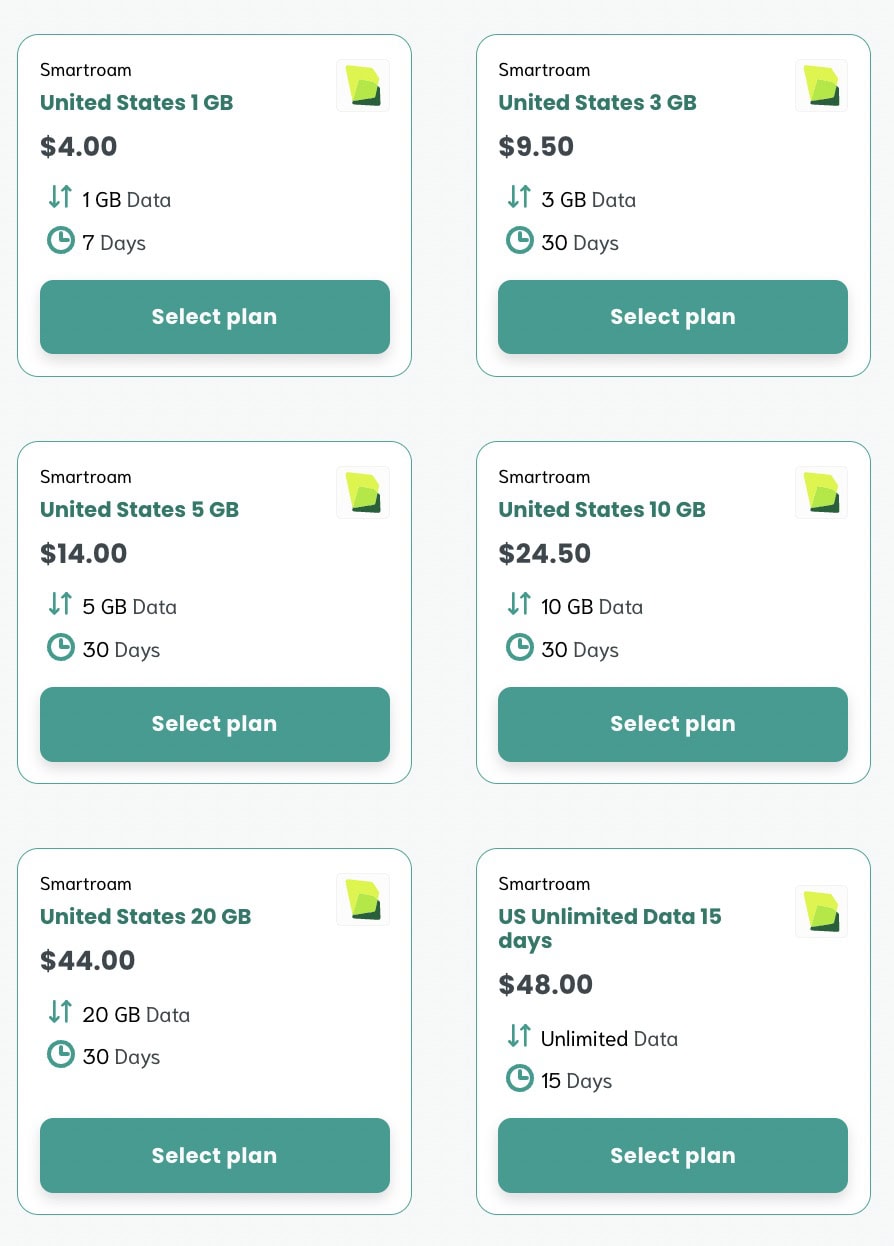Click the $44.00 price on the 20 GB plan
Viewport: 894px width, 1246px height.
point(87,960)
